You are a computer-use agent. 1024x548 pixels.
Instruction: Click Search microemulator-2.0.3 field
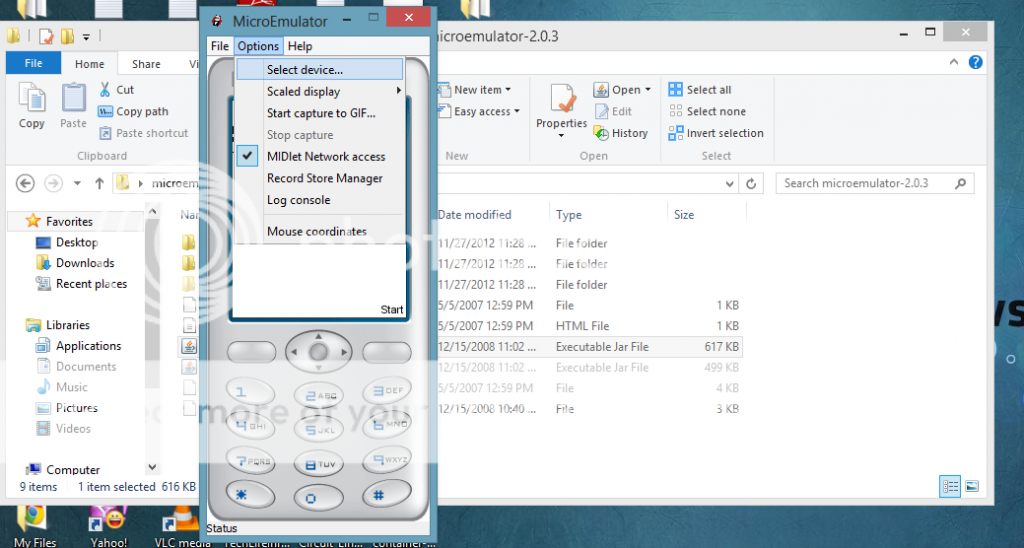point(874,184)
